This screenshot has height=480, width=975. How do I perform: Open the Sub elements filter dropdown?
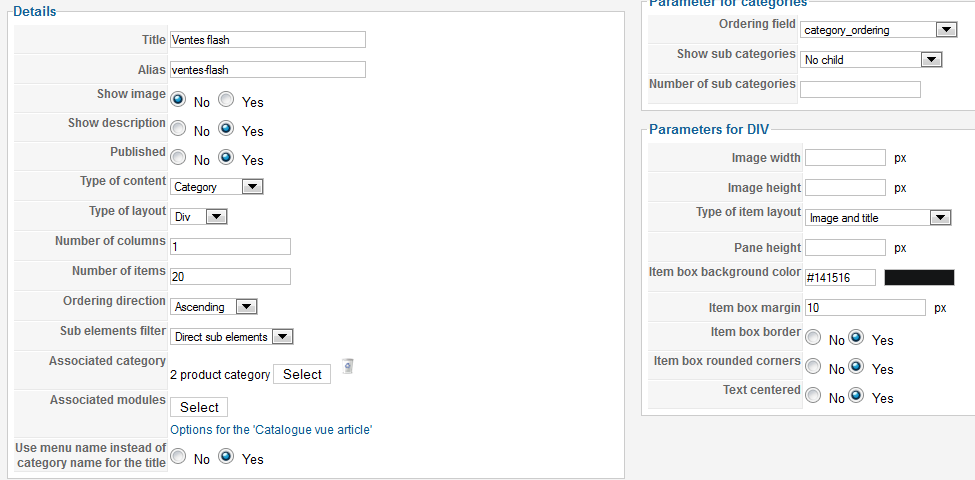coord(231,337)
